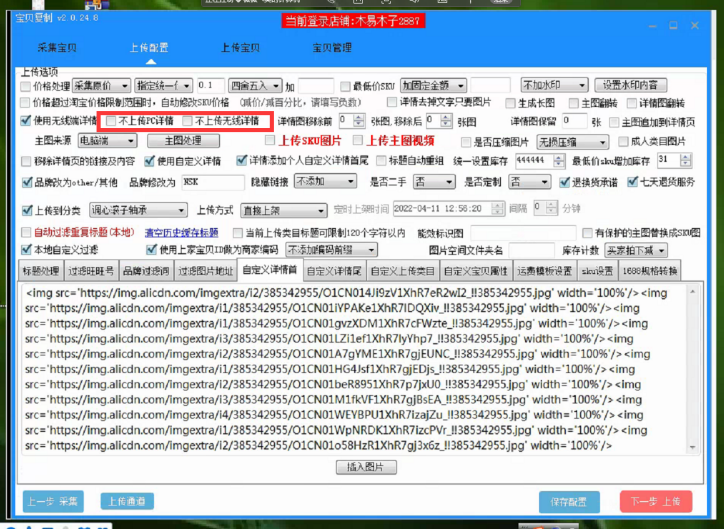Enable 最低价SKU checkbox
The width and height of the screenshot is (724, 529).
click(345, 86)
